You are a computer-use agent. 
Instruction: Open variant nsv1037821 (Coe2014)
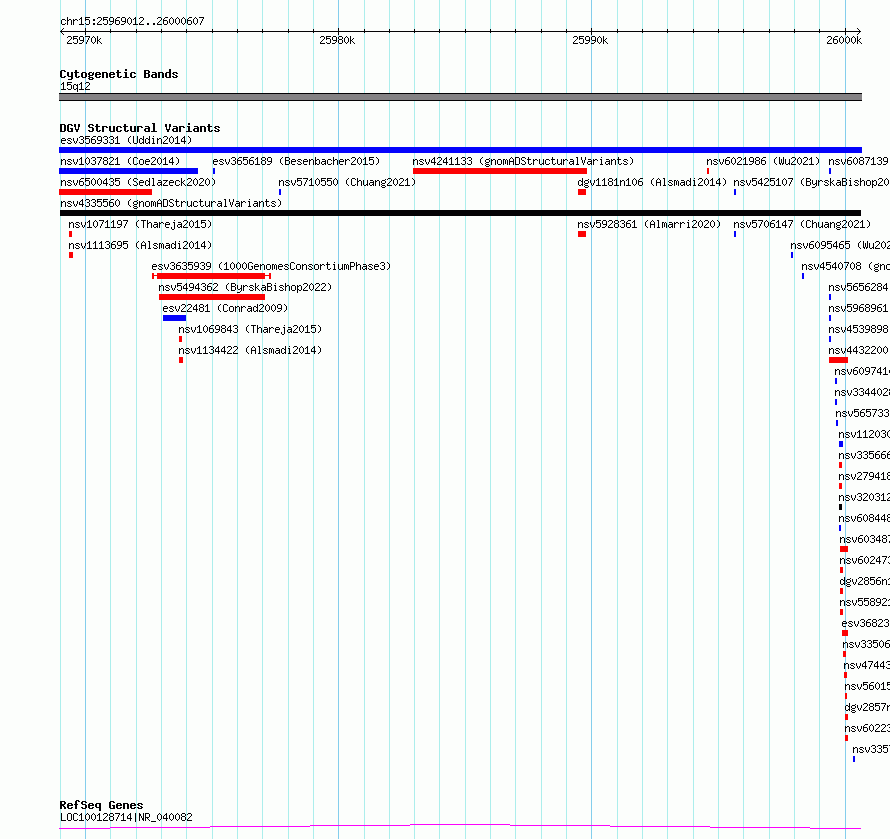coord(120,161)
